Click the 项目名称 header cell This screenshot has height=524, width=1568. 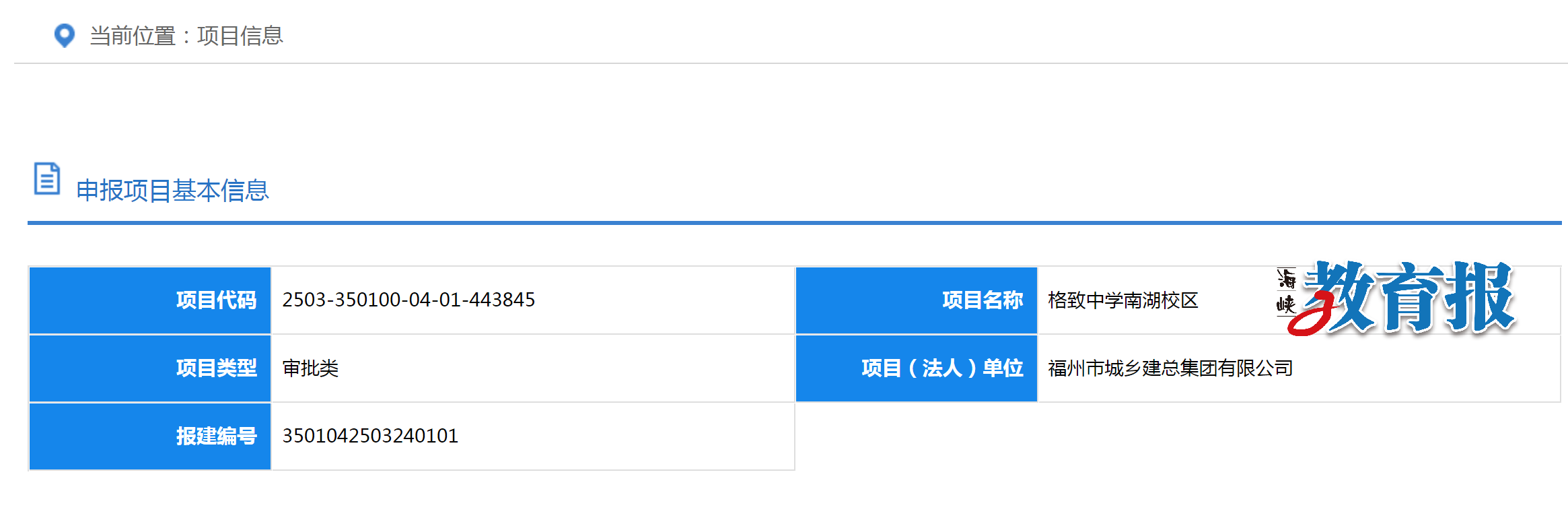click(x=917, y=300)
